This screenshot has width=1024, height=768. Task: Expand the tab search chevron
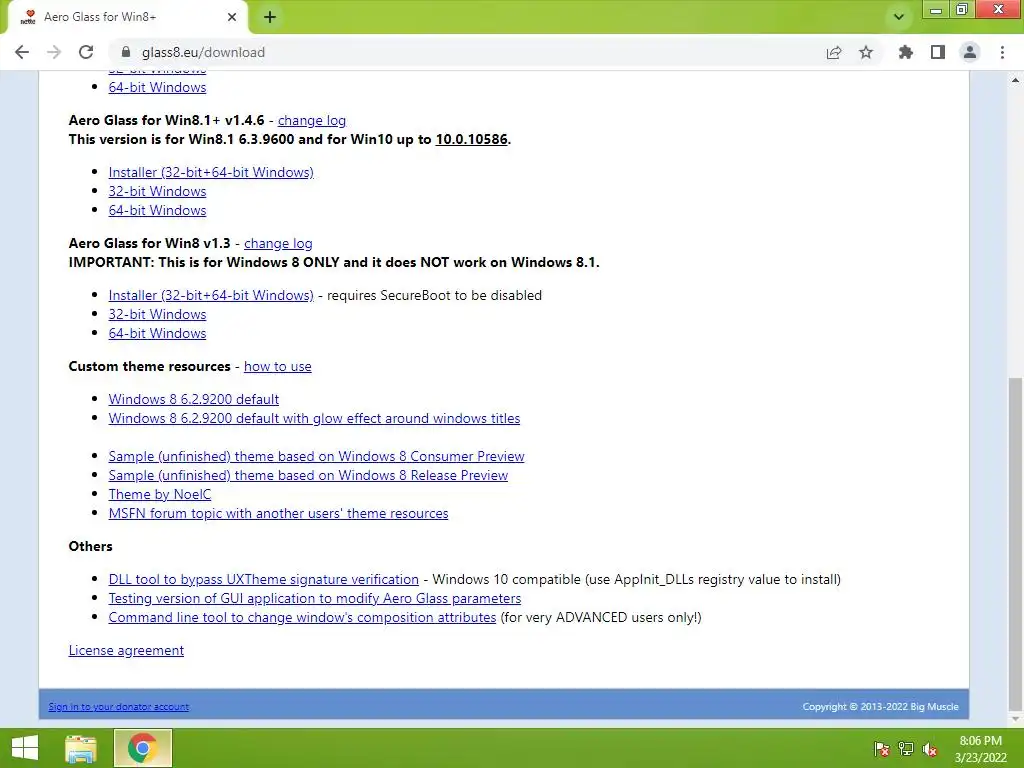899,17
